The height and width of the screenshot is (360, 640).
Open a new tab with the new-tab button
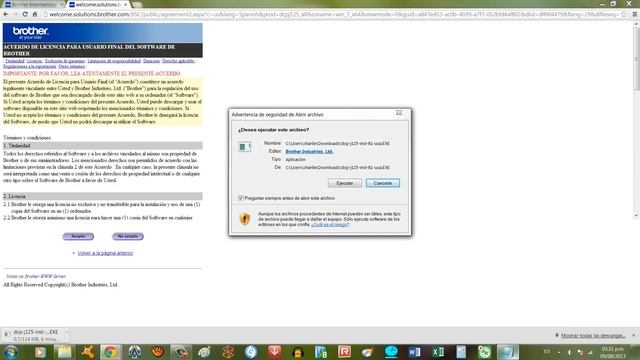click(136, 4)
